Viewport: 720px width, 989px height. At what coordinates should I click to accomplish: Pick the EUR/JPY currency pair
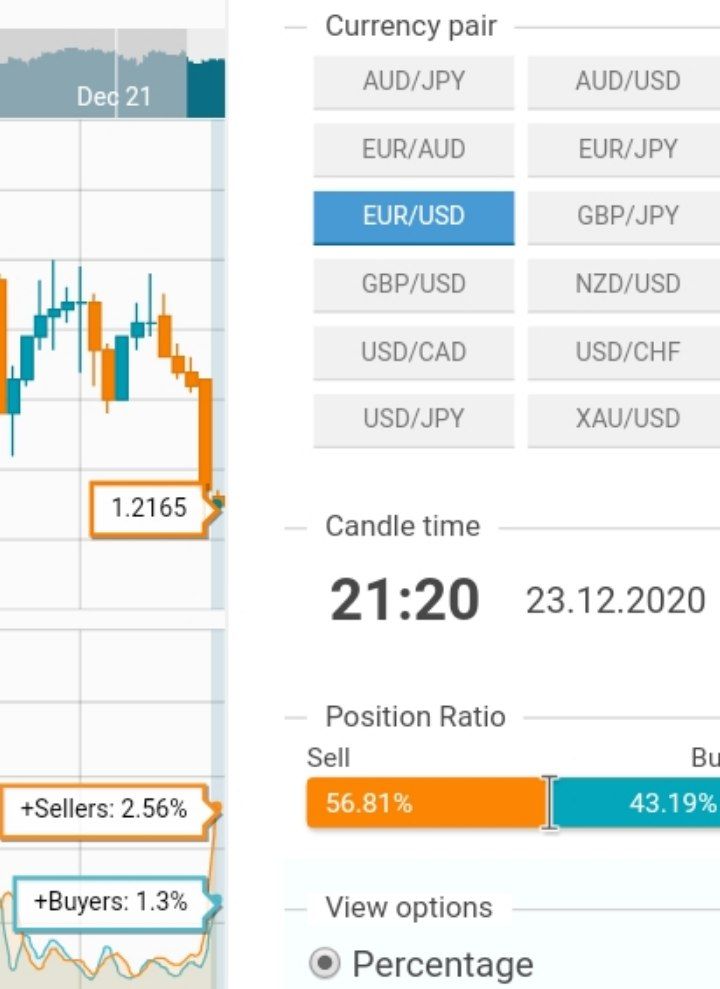[627, 149]
